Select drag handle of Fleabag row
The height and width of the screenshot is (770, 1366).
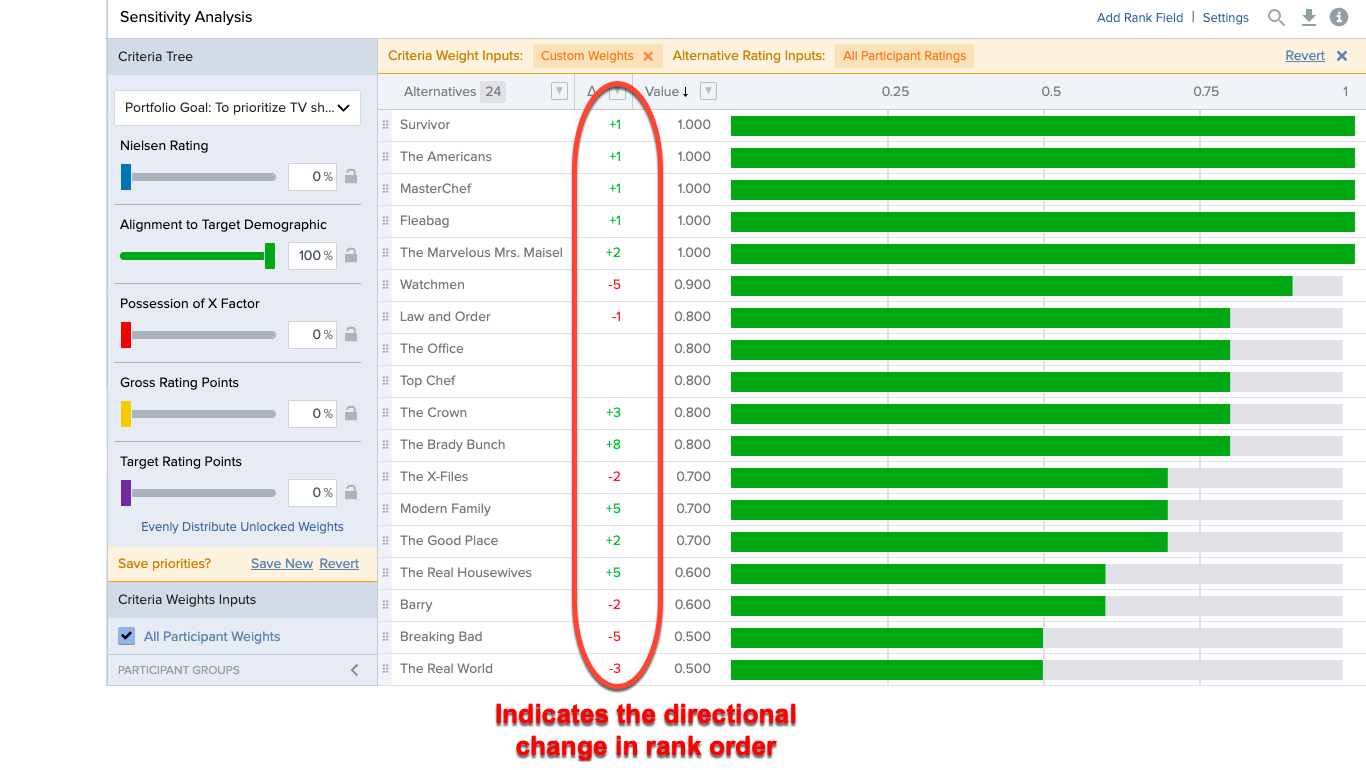click(x=386, y=221)
